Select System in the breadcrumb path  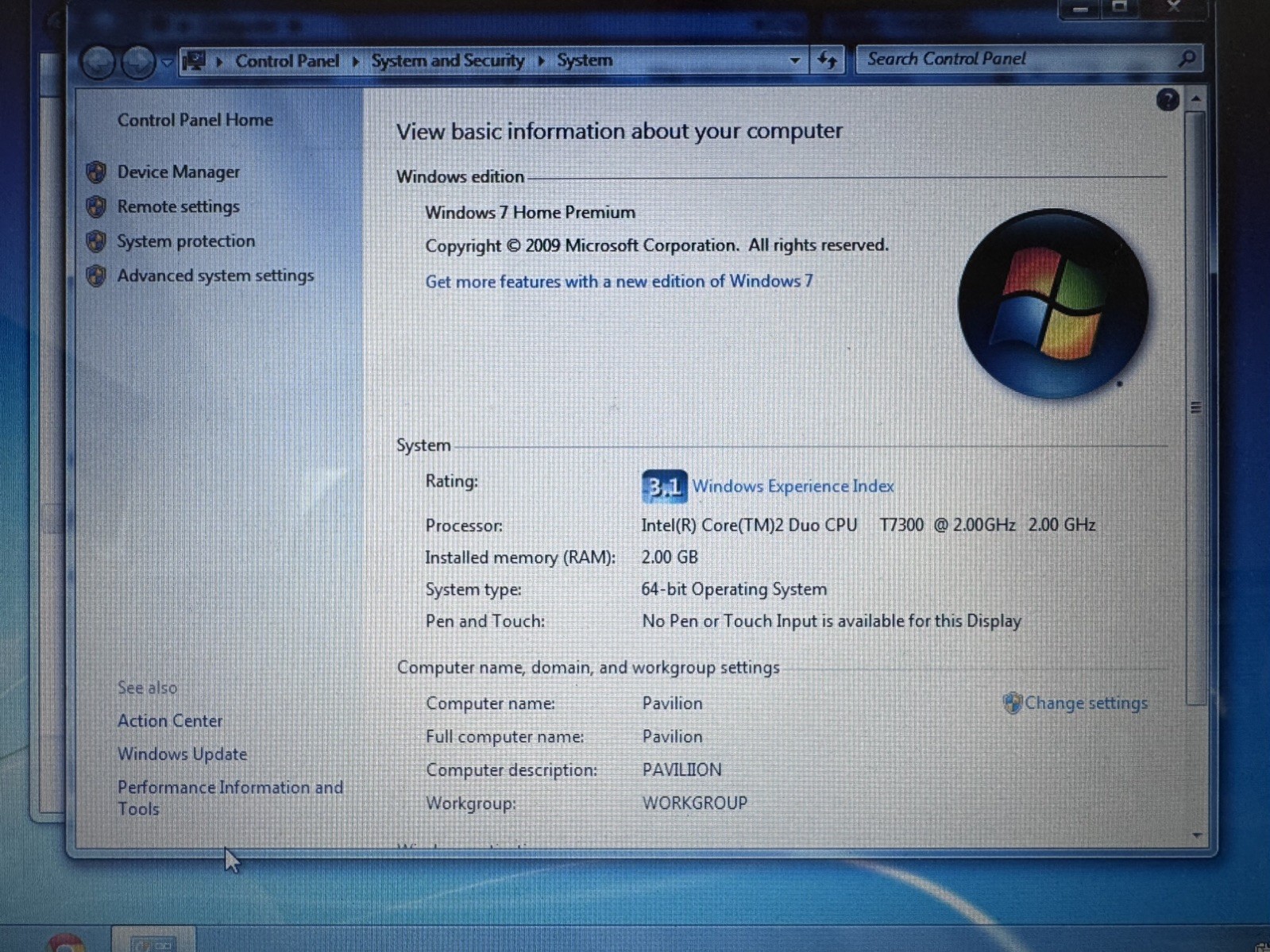pyautogui.click(x=585, y=60)
